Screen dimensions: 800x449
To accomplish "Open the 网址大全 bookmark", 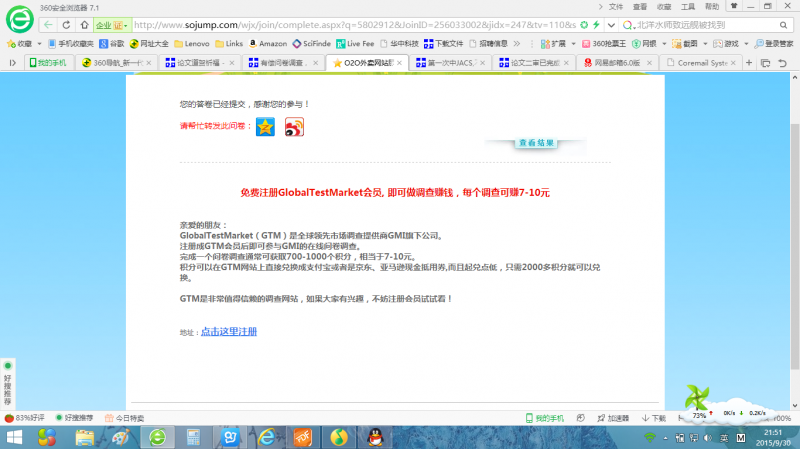I will pyautogui.click(x=149, y=44).
